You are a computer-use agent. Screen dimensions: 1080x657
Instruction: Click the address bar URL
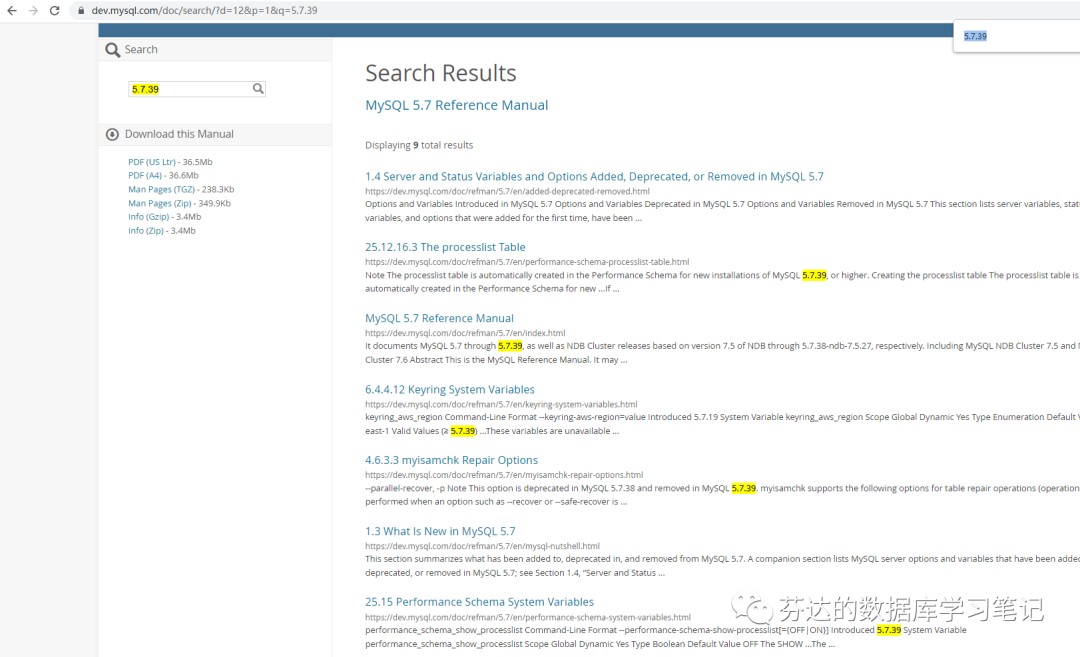tap(205, 10)
